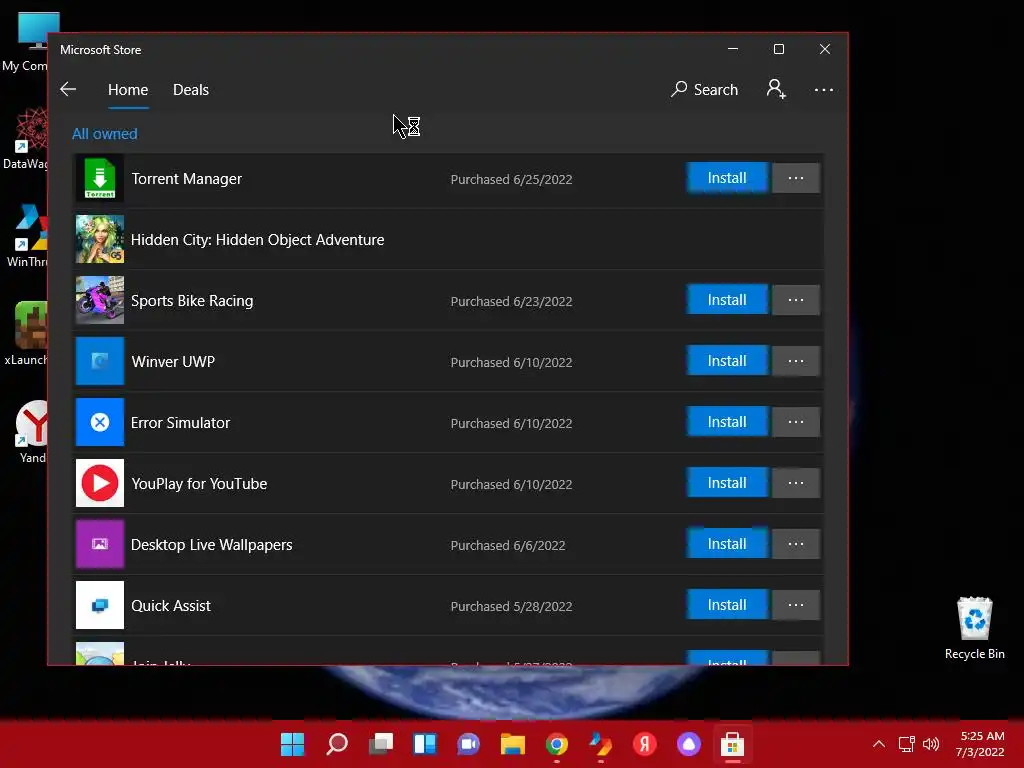1024x768 pixels.
Task: Open the WinThruster icon on the taskbar
Action: (x=600, y=744)
